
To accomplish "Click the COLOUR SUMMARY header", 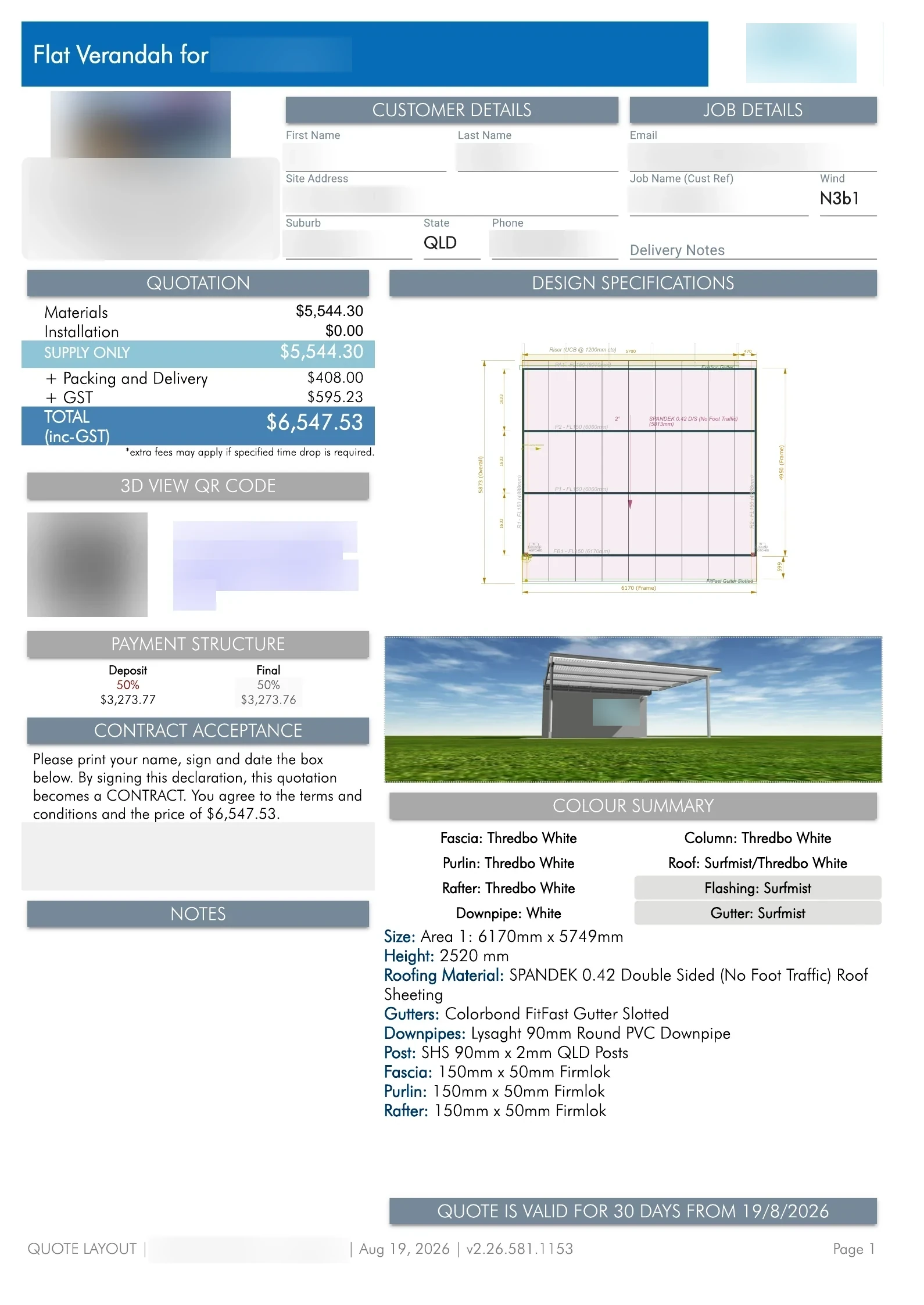I will pos(633,806).
